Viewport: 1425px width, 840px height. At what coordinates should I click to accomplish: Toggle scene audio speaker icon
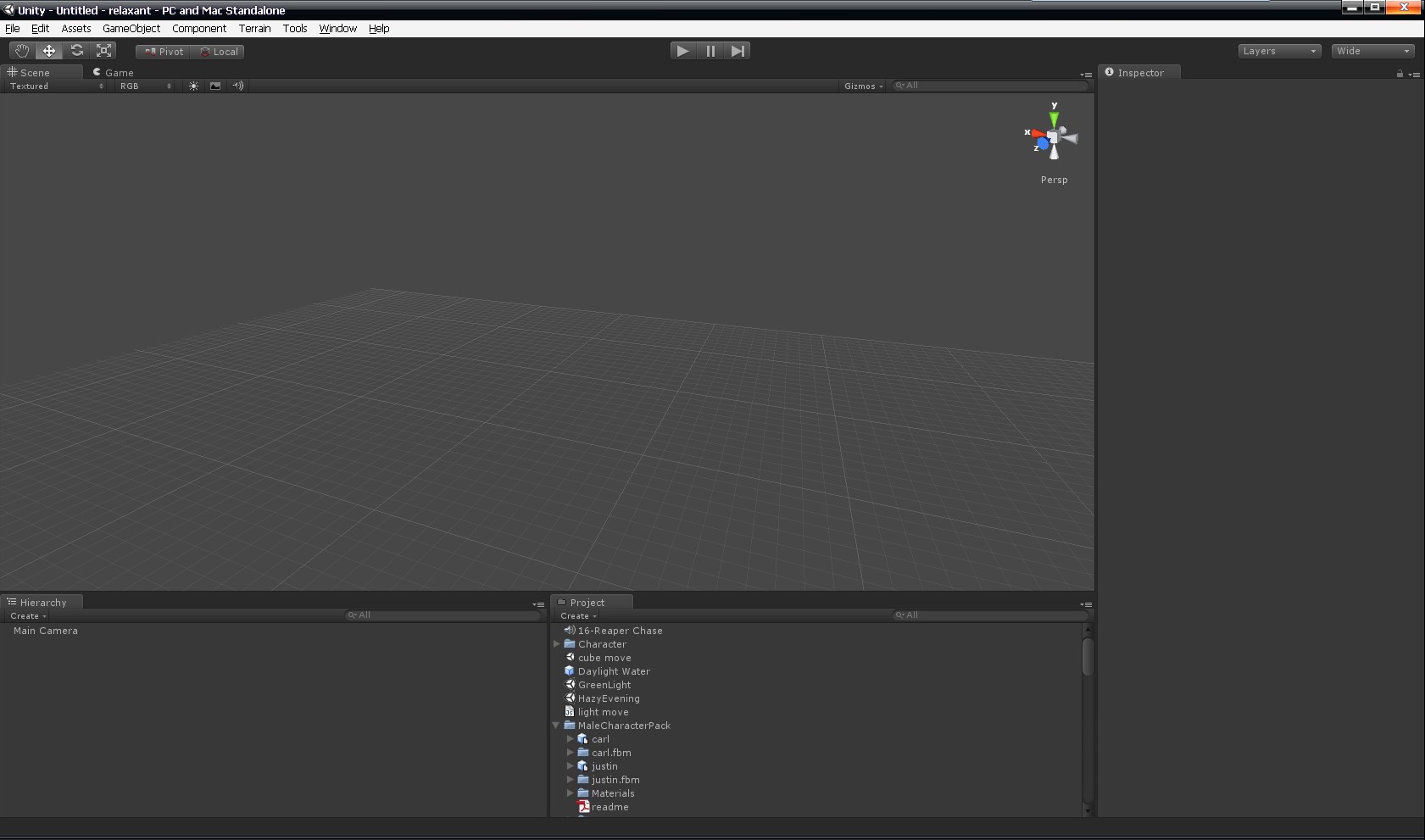[x=238, y=86]
